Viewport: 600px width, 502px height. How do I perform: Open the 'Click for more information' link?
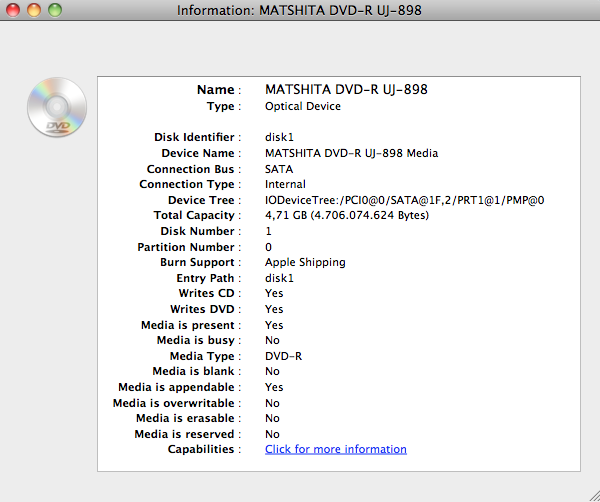(x=336, y=449)
